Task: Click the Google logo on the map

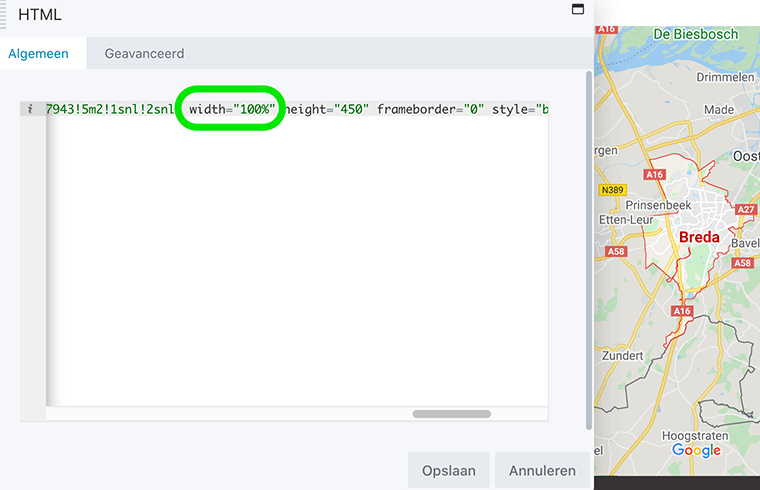Action: (696, 450)
